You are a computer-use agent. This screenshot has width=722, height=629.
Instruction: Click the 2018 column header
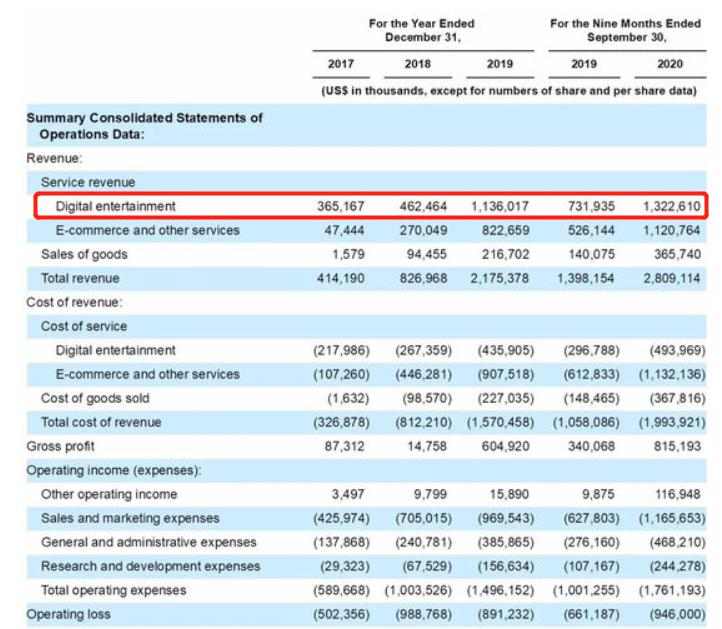tap(418, 64)
